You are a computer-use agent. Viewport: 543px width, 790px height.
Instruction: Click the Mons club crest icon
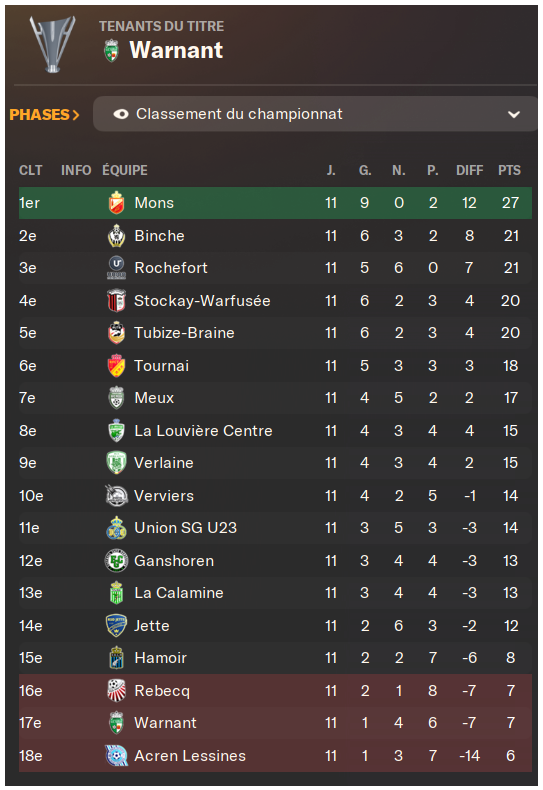116,203
